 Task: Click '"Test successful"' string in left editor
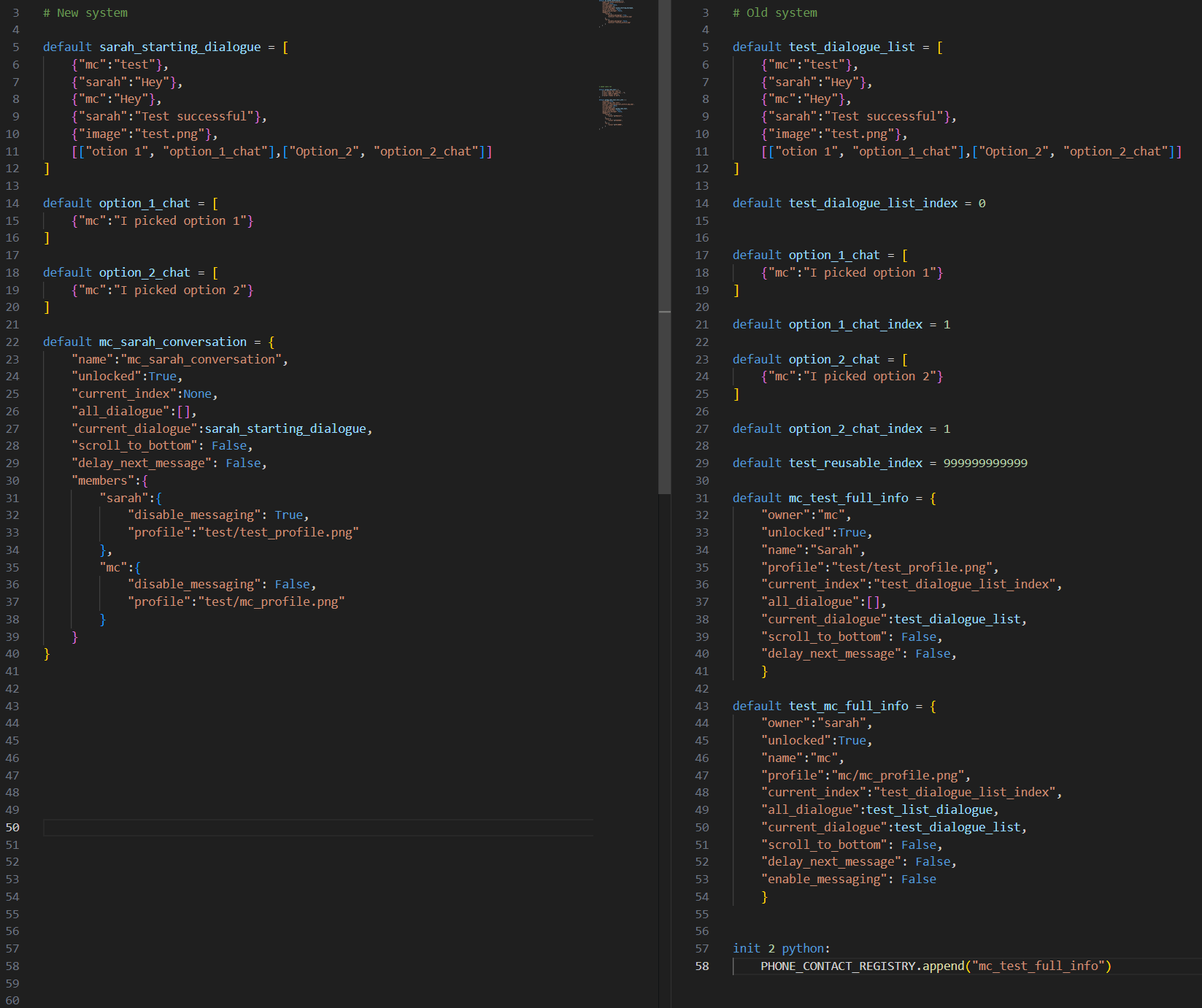198,116
